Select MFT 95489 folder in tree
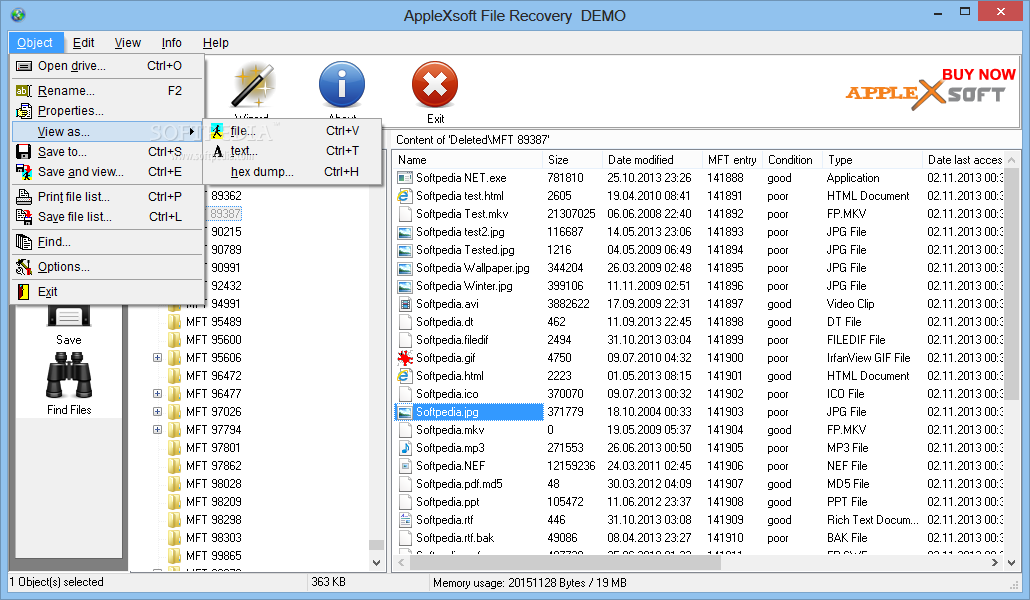 click(x=213, y=322)
